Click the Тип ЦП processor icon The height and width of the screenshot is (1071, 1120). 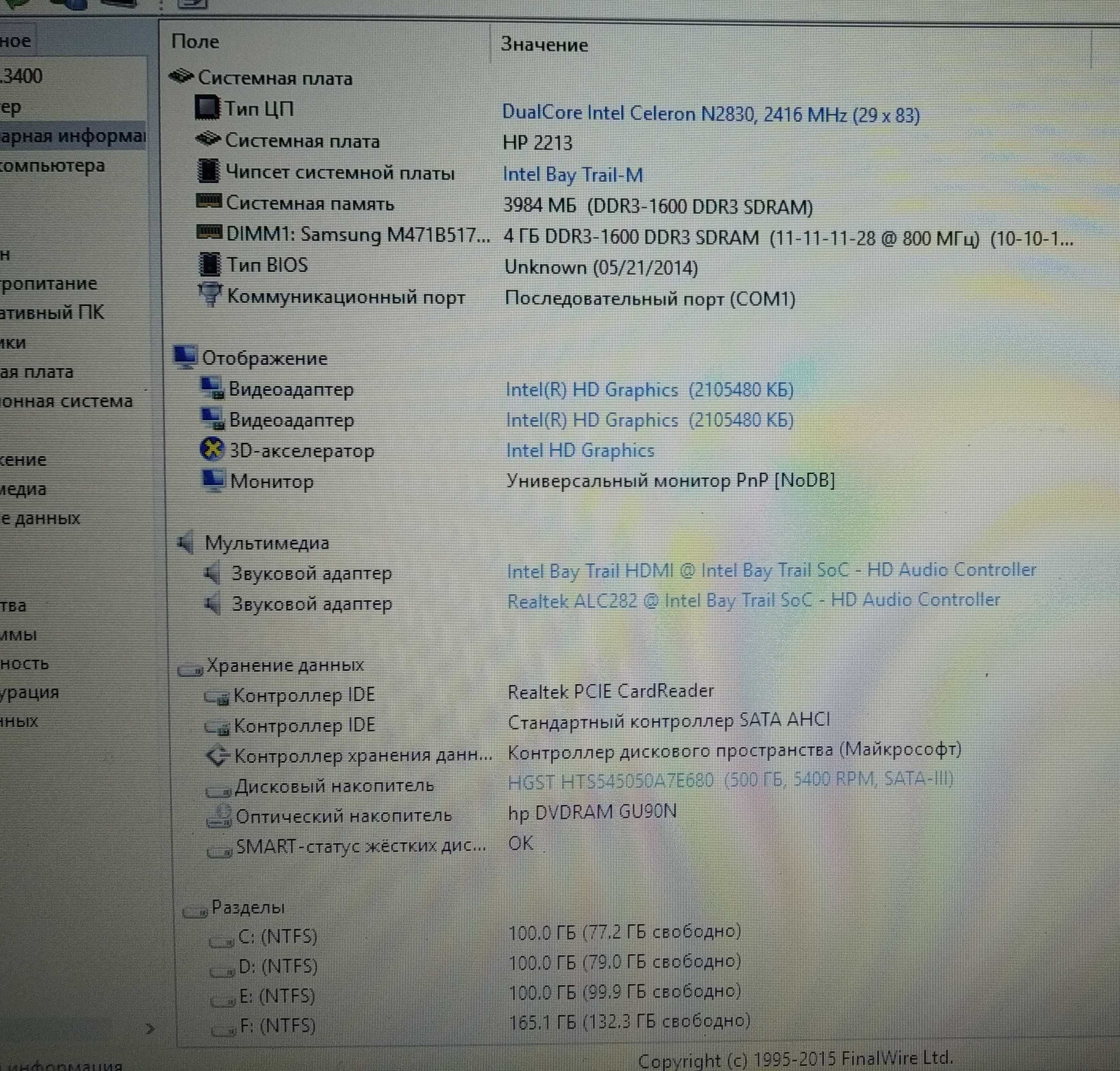coord(207,107)
